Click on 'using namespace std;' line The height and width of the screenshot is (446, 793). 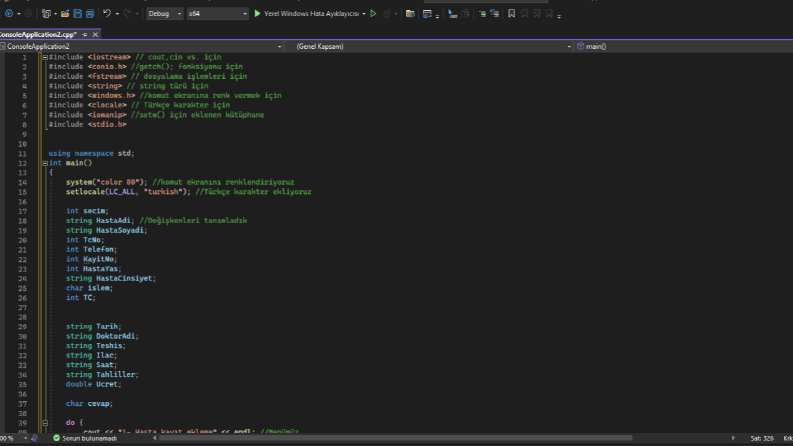[92, 153]
